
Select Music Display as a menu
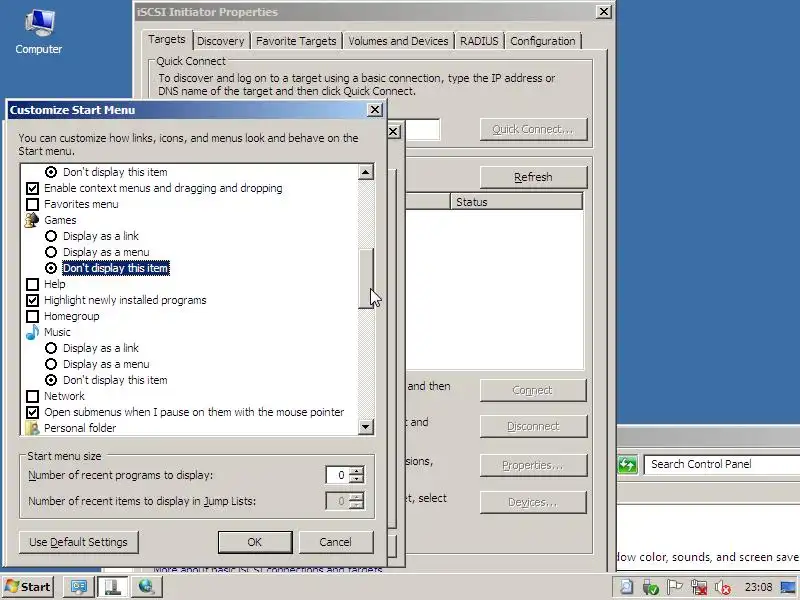pos(51,364)
